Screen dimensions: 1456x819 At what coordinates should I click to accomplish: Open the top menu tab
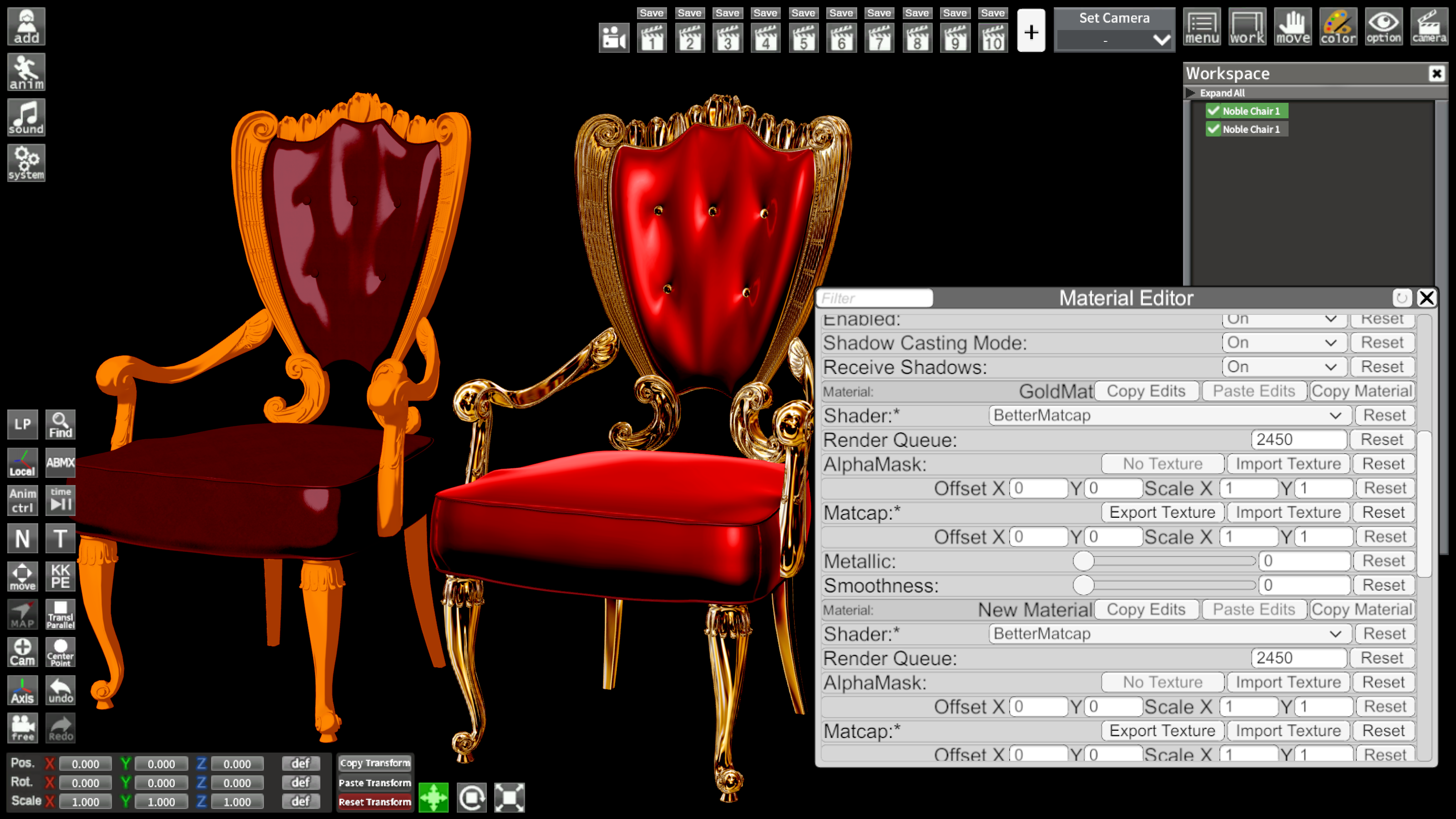pyautogui.click(x=1202, y=26)
